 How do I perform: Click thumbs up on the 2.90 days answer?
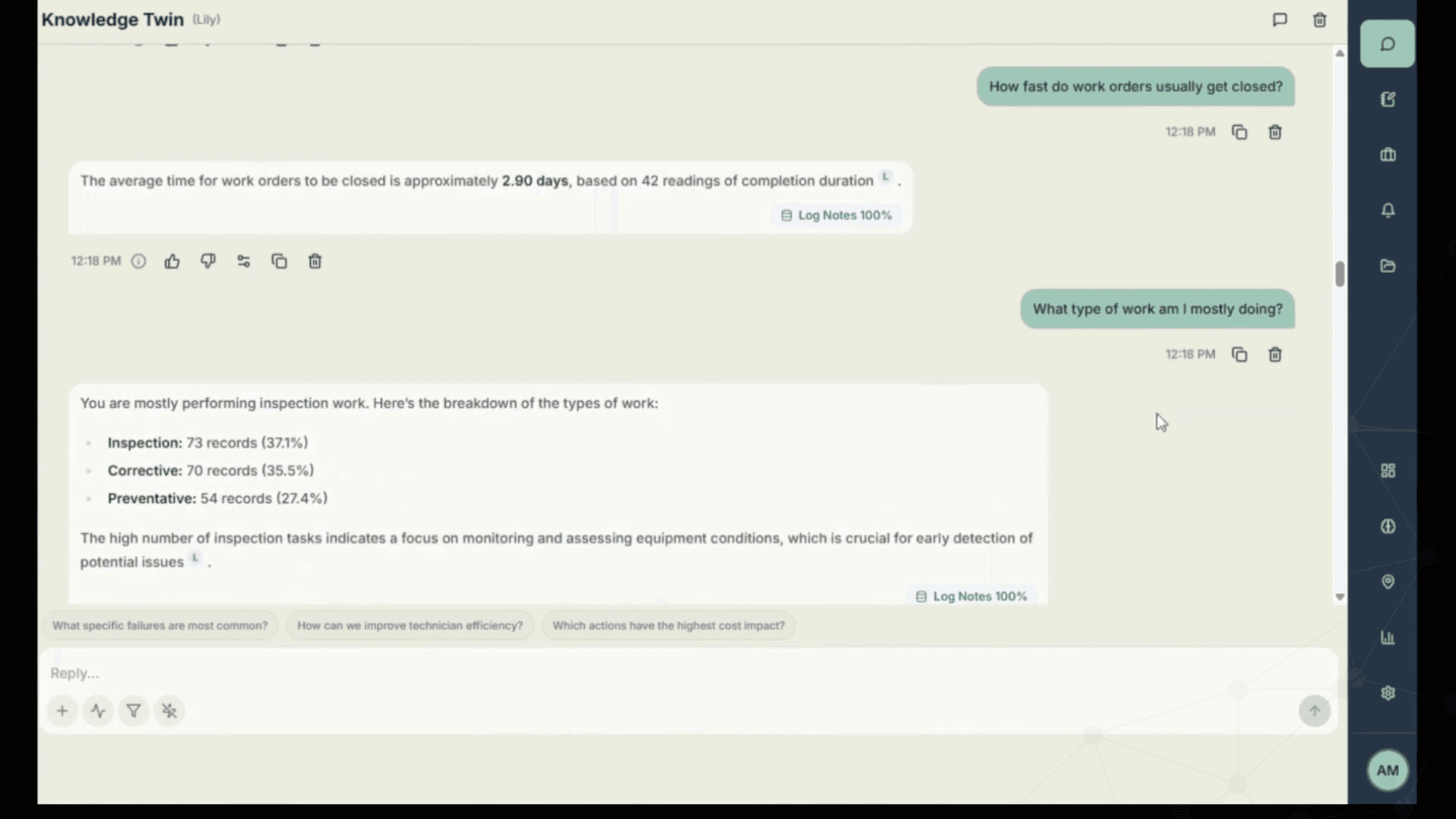coord(172,262)
